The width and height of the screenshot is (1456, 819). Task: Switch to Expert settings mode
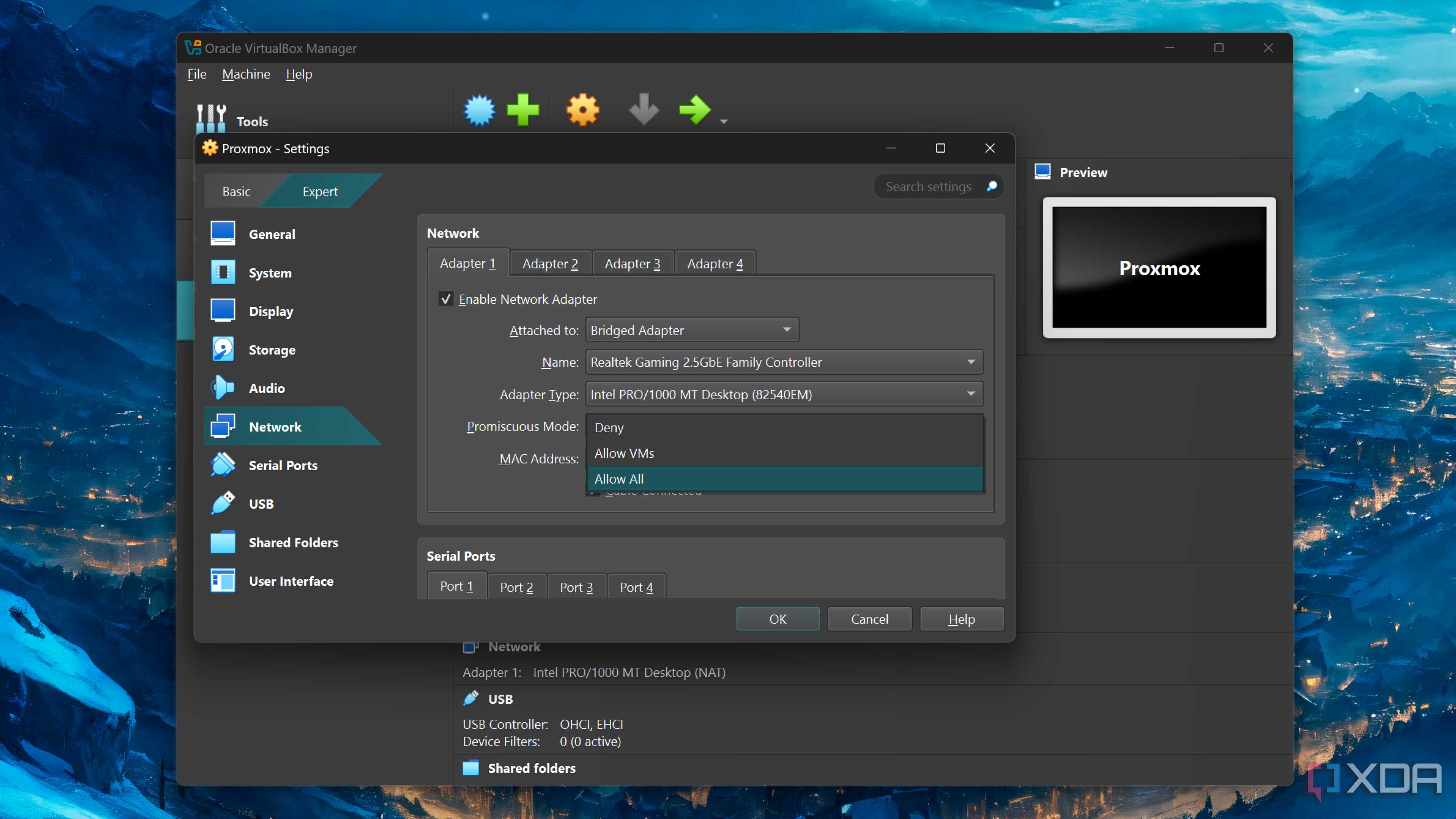pos(320,191)
